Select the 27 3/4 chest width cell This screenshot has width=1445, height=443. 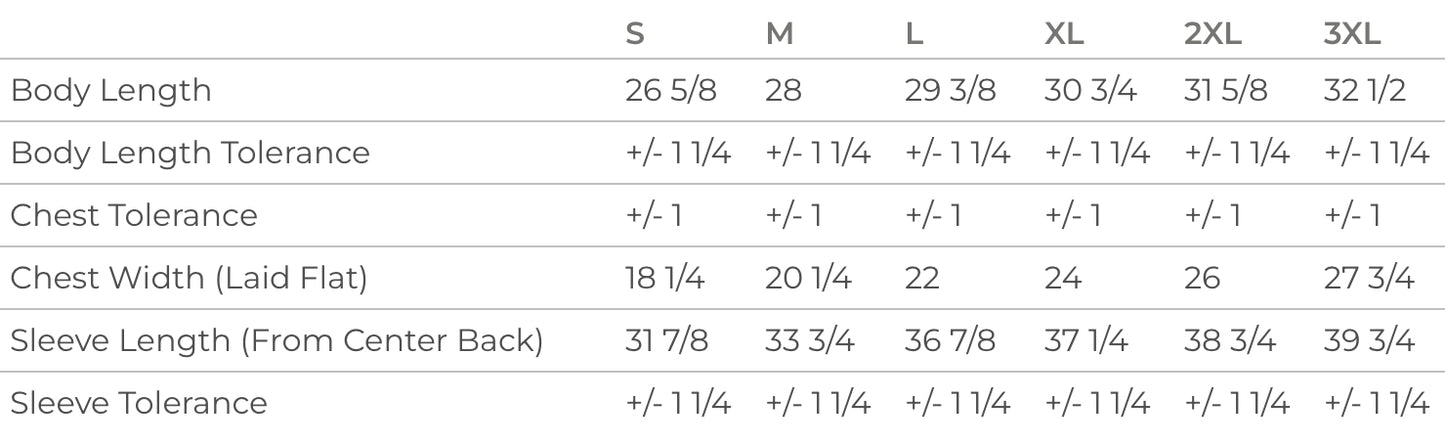click(x=1369, y=278)
